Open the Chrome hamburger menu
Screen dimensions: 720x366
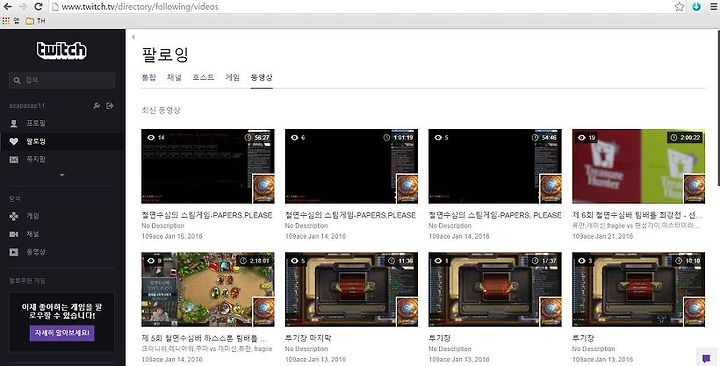[714, 6]
